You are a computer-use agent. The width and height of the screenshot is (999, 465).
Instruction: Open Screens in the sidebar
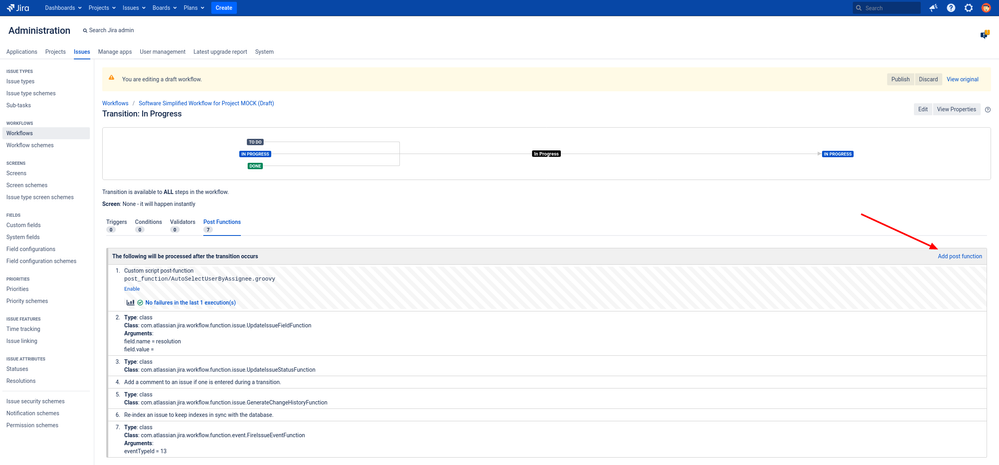pyautogui.click(x=17, y=173)
